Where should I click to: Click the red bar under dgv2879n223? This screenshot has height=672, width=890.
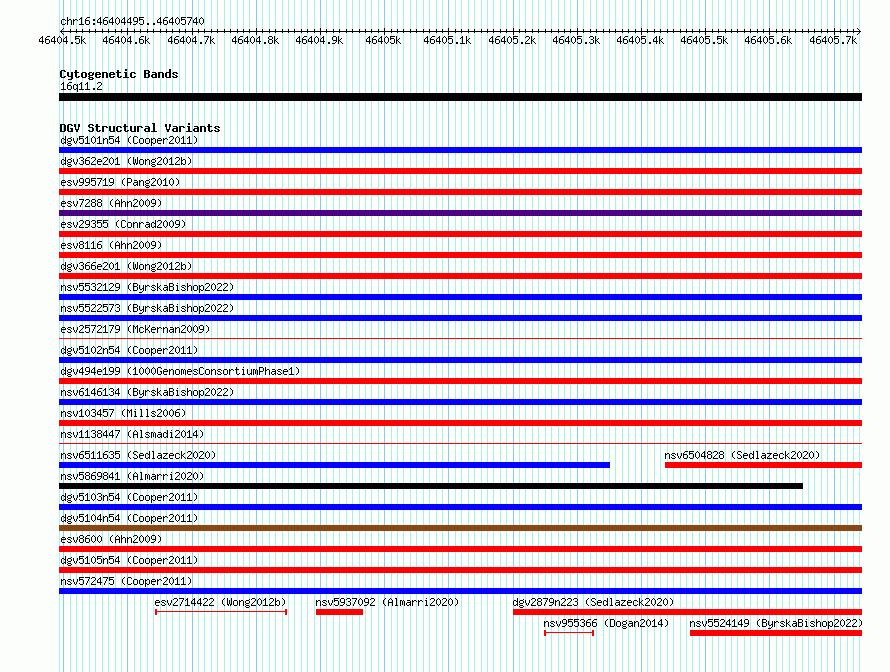click(x=687, y=612)
